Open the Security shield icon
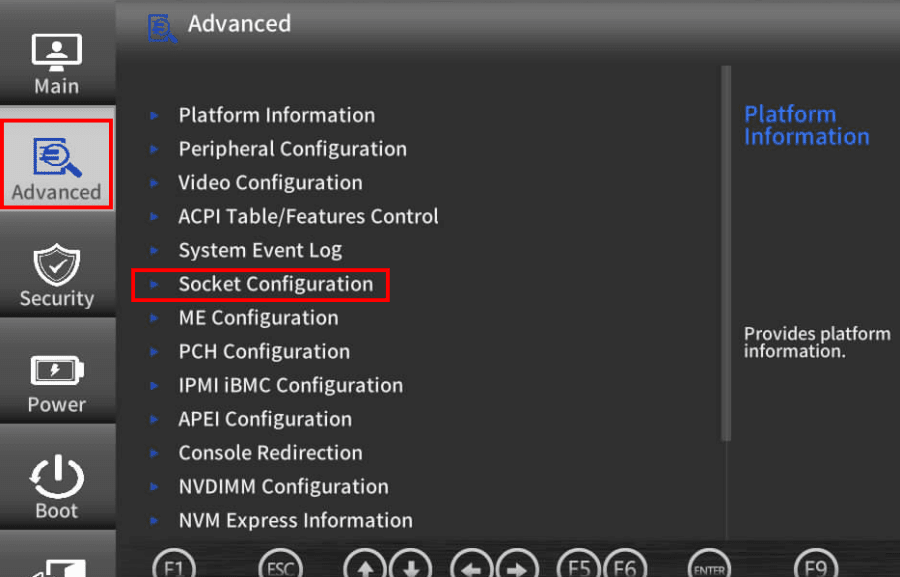 57,264
